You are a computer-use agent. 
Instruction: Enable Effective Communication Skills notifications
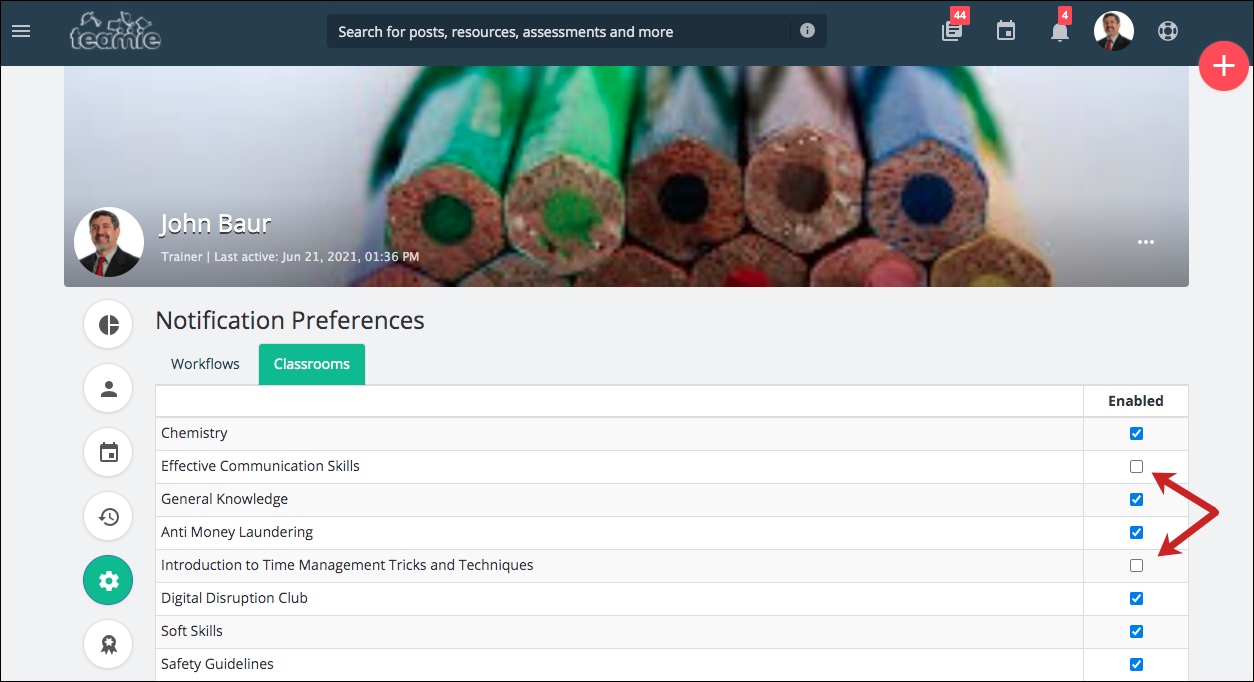click(x=1136, y=466)
